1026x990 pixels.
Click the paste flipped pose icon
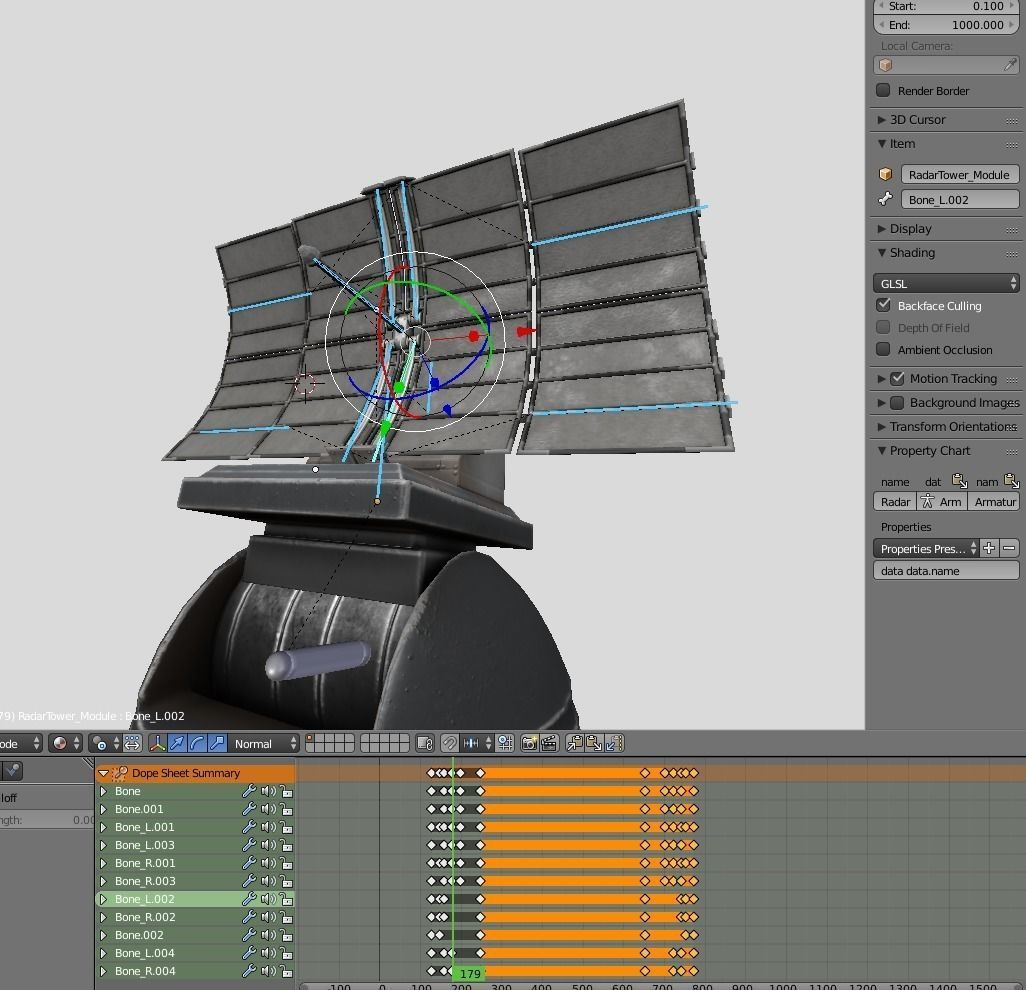[614, 743]
